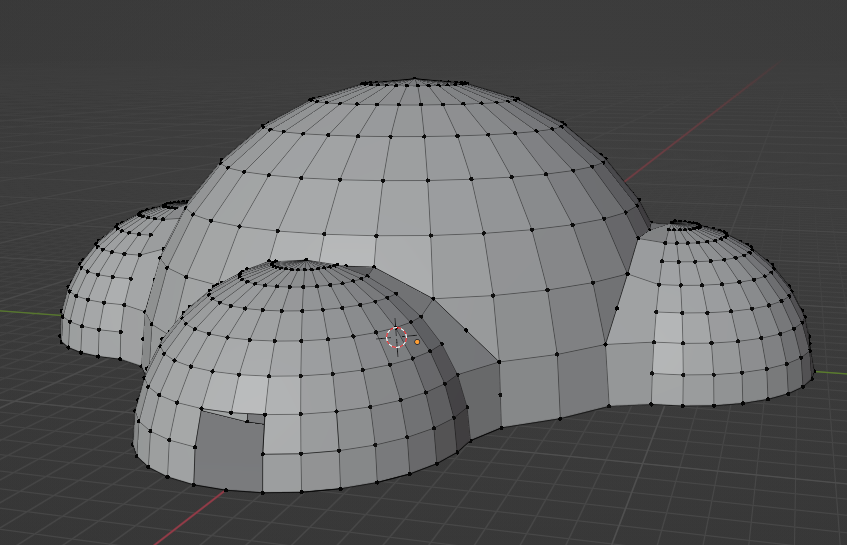The height and width of the screenshot is (545, 847).
Task: Select the apex vertex of the large dome
Action: tap(414, 79)
